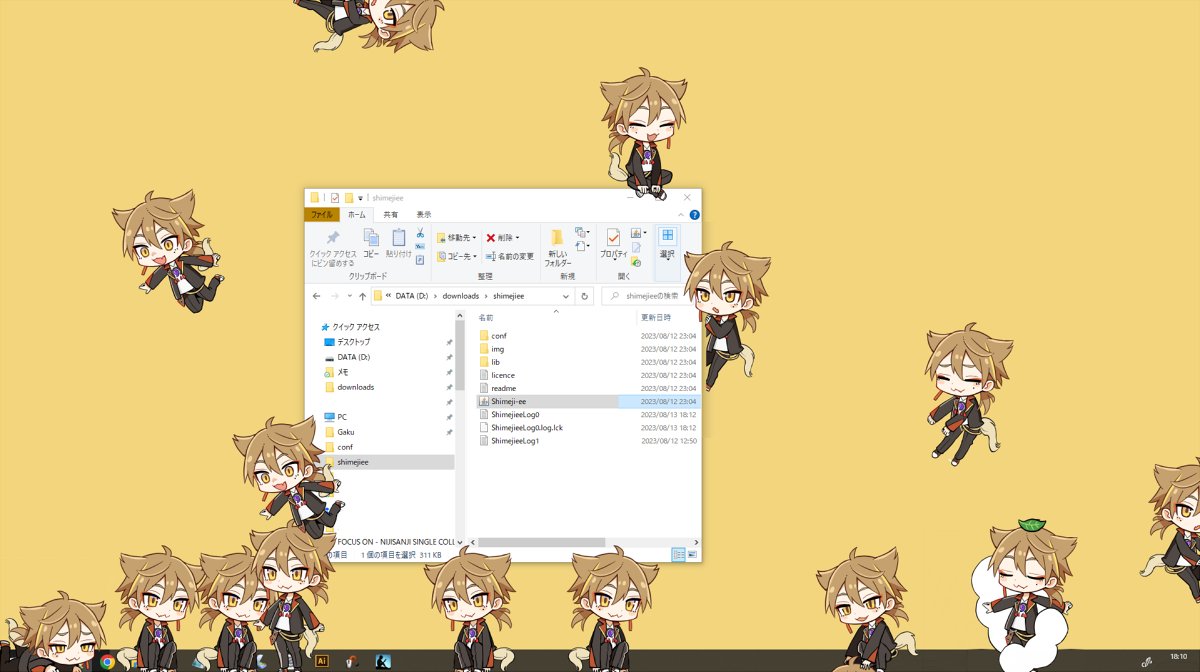Screen dimensions: 1200x672
Task: Click the Cut scissors icon
Action: coord(420,232)
